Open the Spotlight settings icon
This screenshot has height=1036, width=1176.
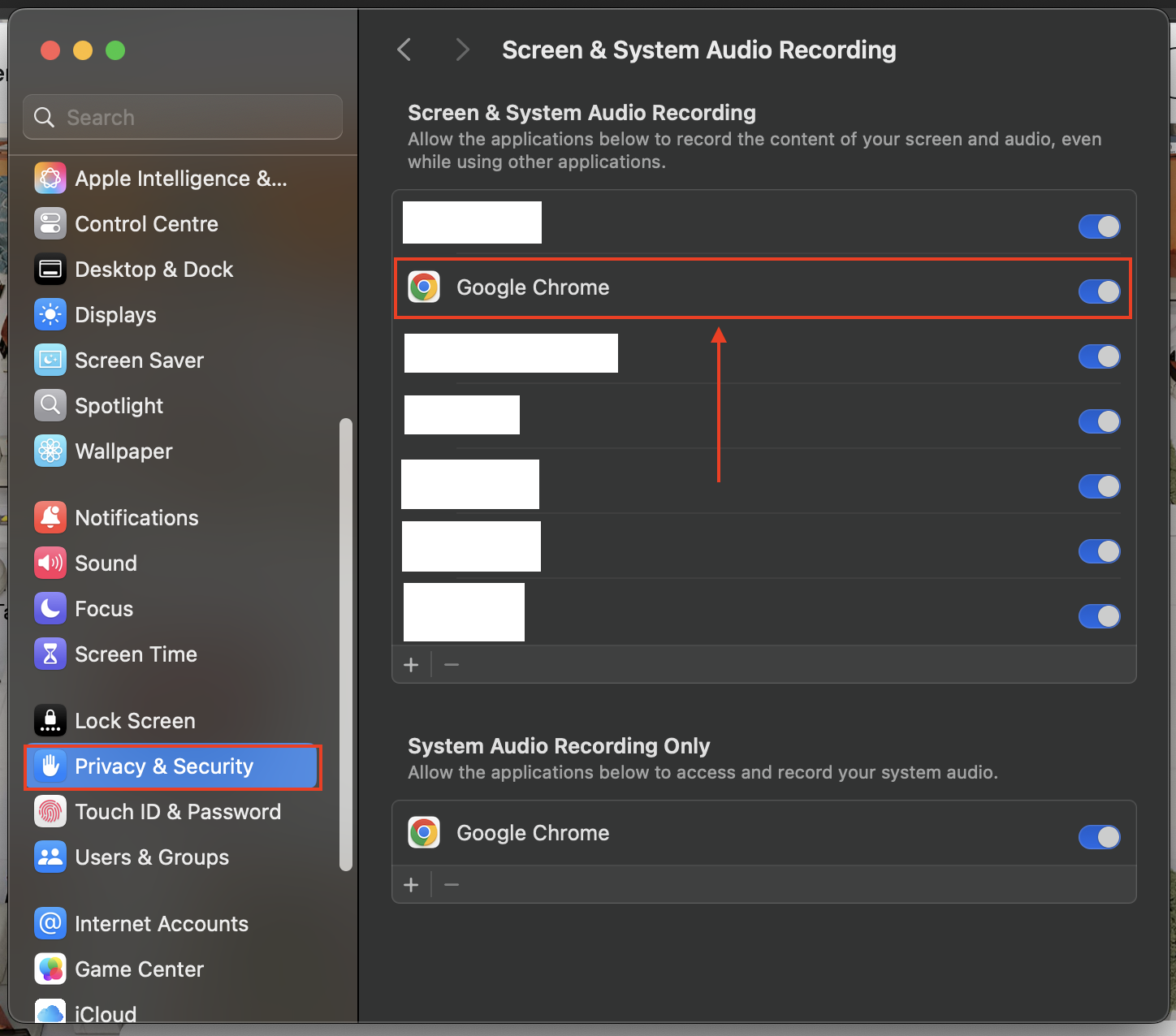point(50,406)
